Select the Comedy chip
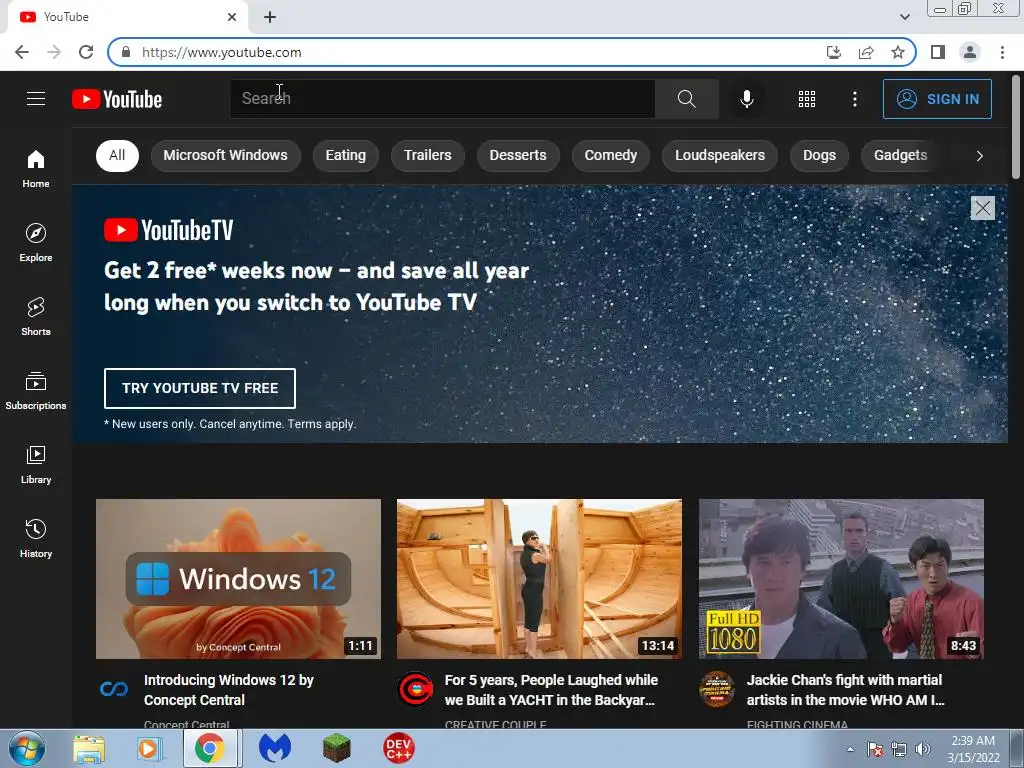Viewport: 1024px width, 768px height. [x=611, y=155]
